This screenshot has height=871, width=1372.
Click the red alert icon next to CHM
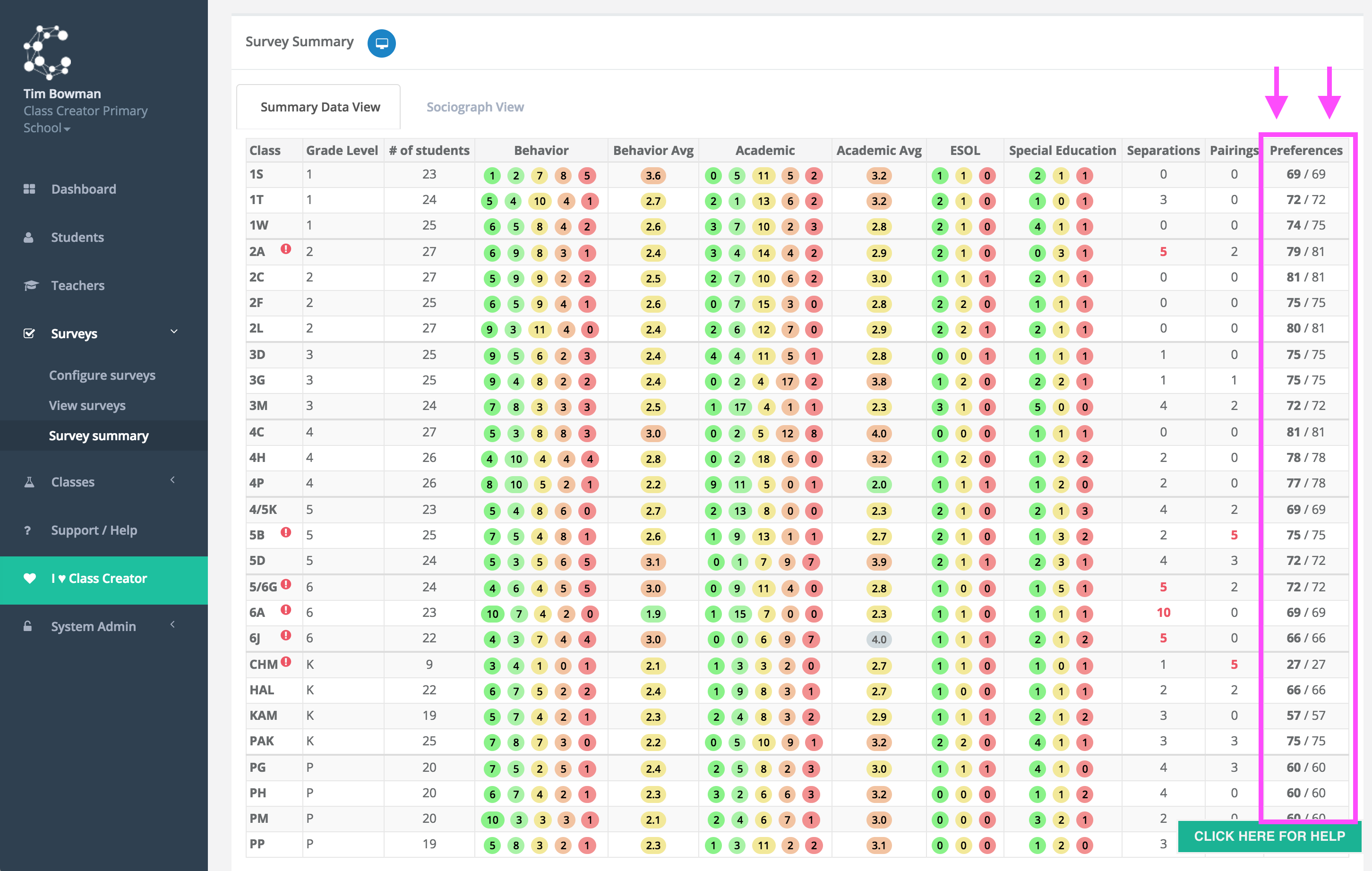[x=286, y=662]
